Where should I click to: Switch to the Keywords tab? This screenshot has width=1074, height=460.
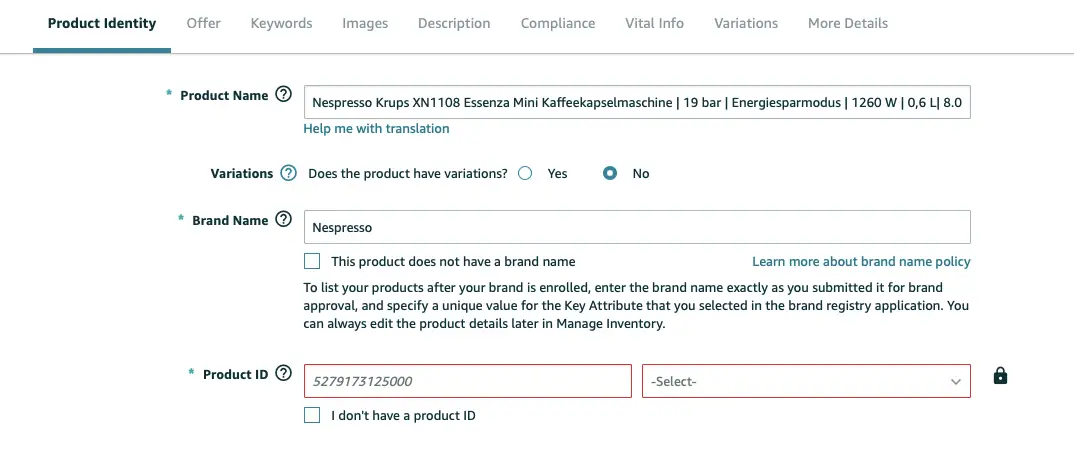point(282,23)
